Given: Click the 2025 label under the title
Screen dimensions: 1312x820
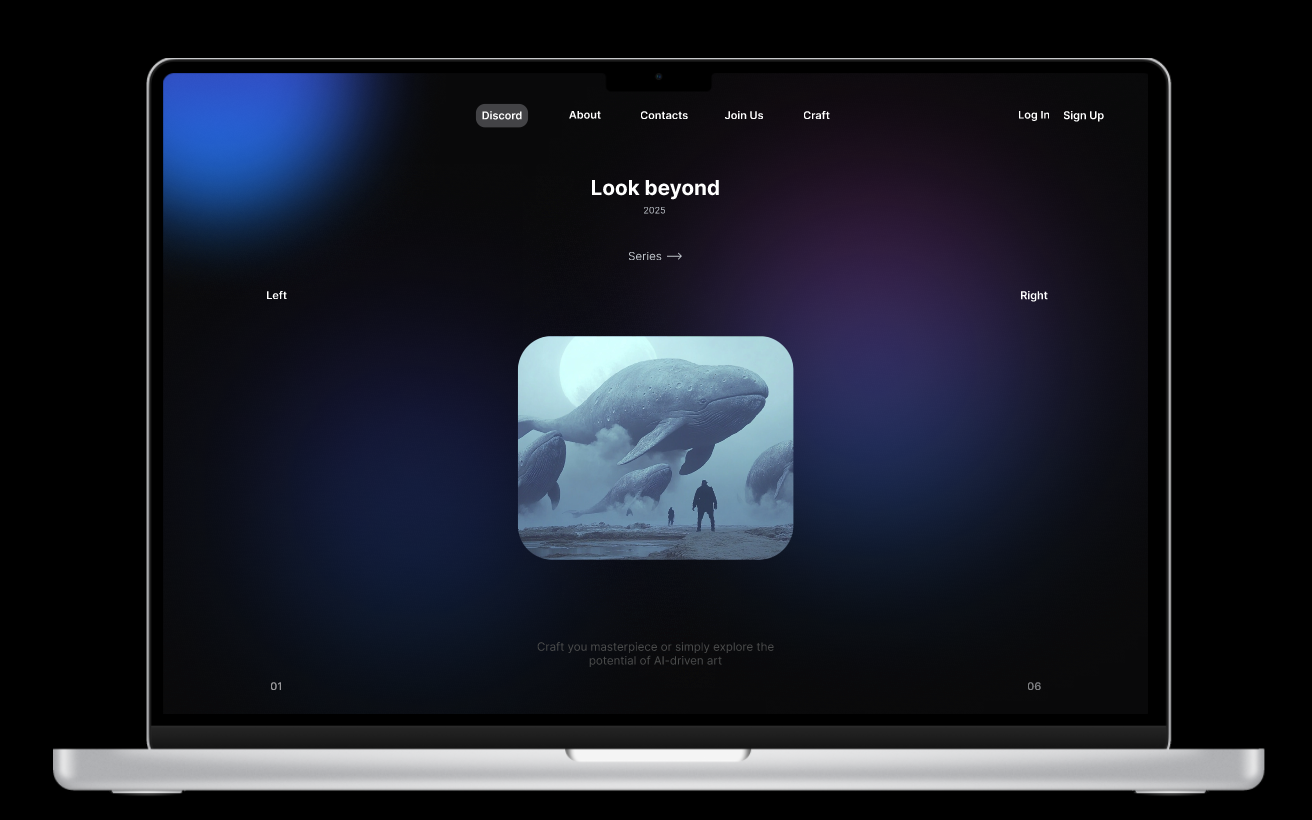Looking at the screenshot, I should [654, 210].
